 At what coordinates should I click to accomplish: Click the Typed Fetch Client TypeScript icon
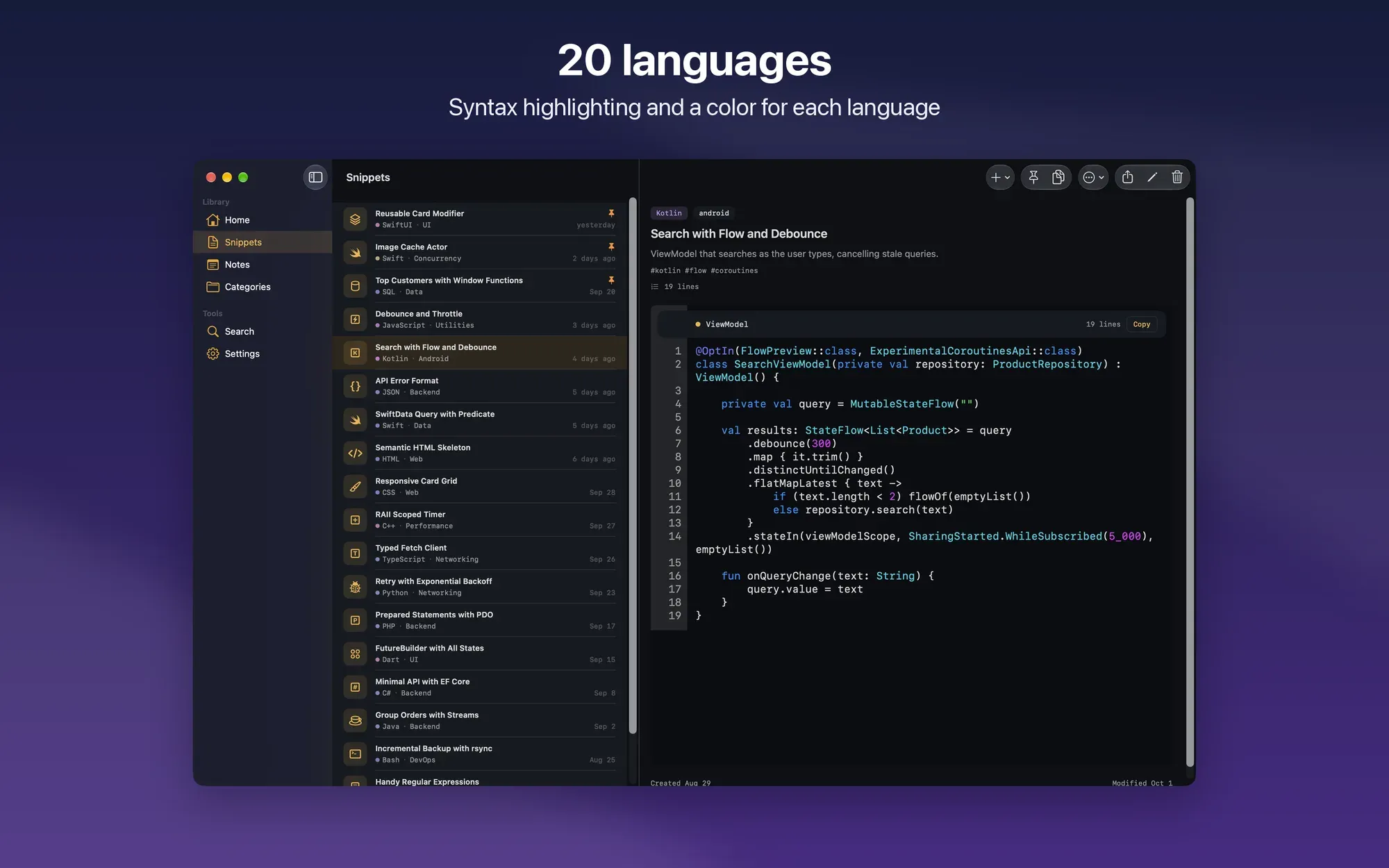355,553
